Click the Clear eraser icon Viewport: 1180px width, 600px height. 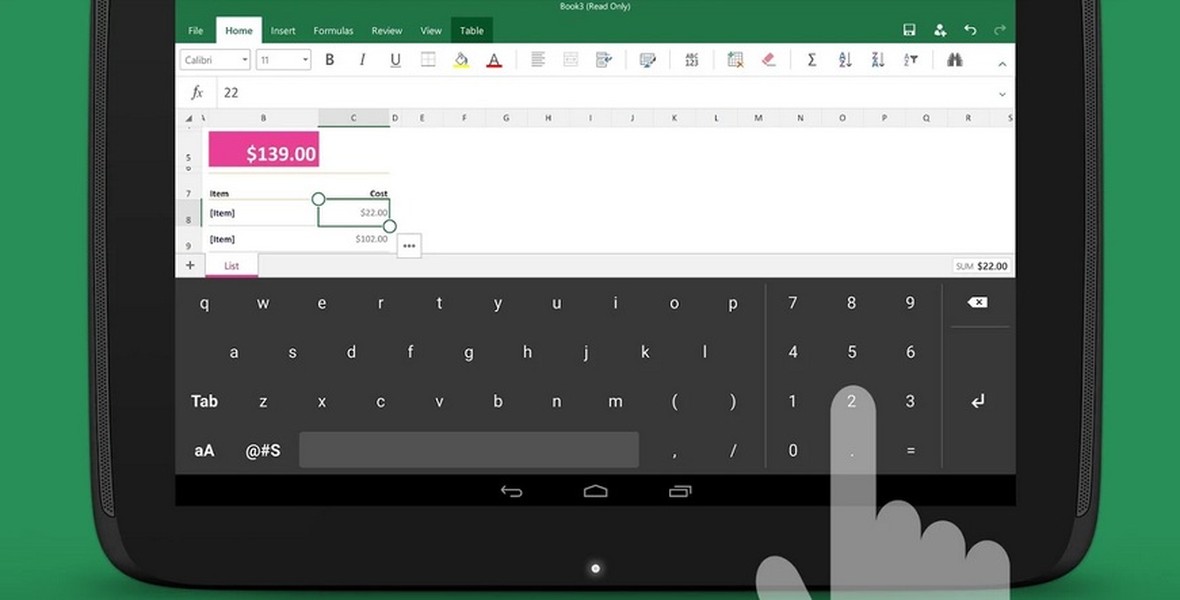point(768,60)
